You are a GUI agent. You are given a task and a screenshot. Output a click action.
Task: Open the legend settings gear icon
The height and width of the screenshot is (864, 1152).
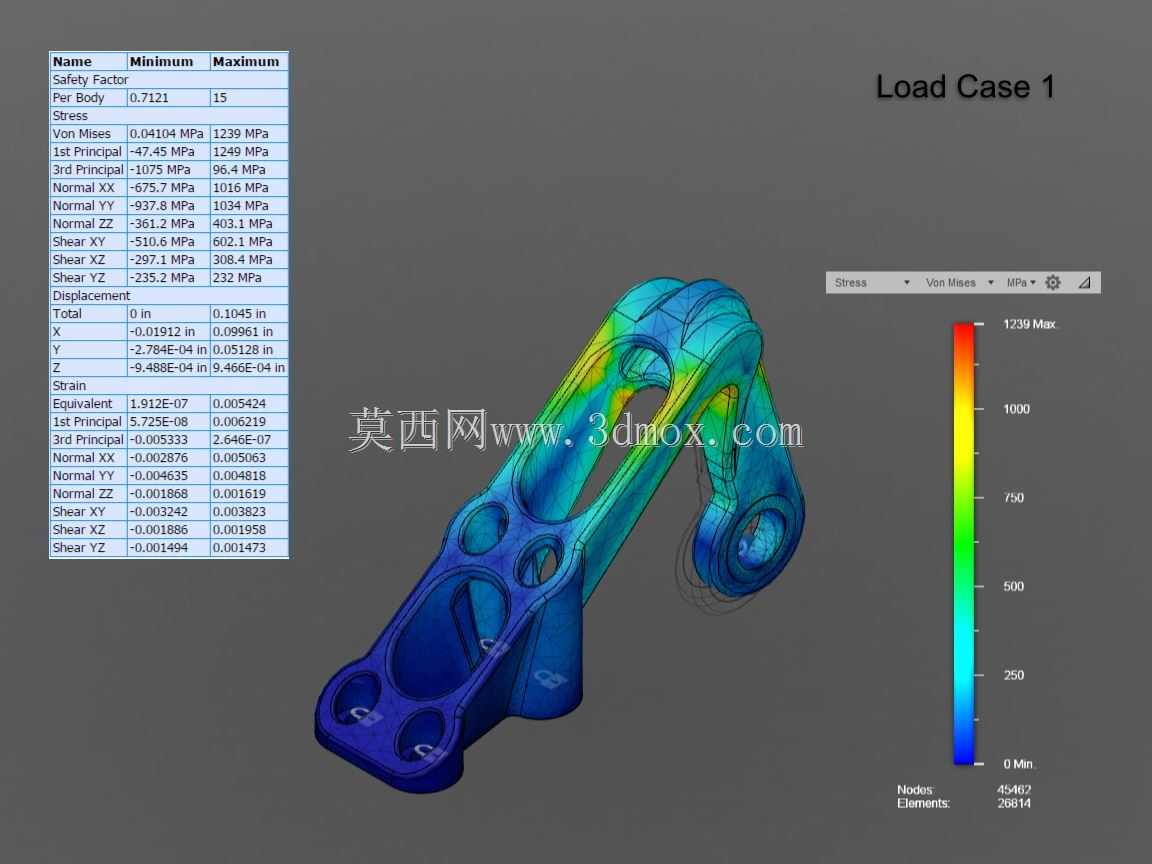point(1053,283)
